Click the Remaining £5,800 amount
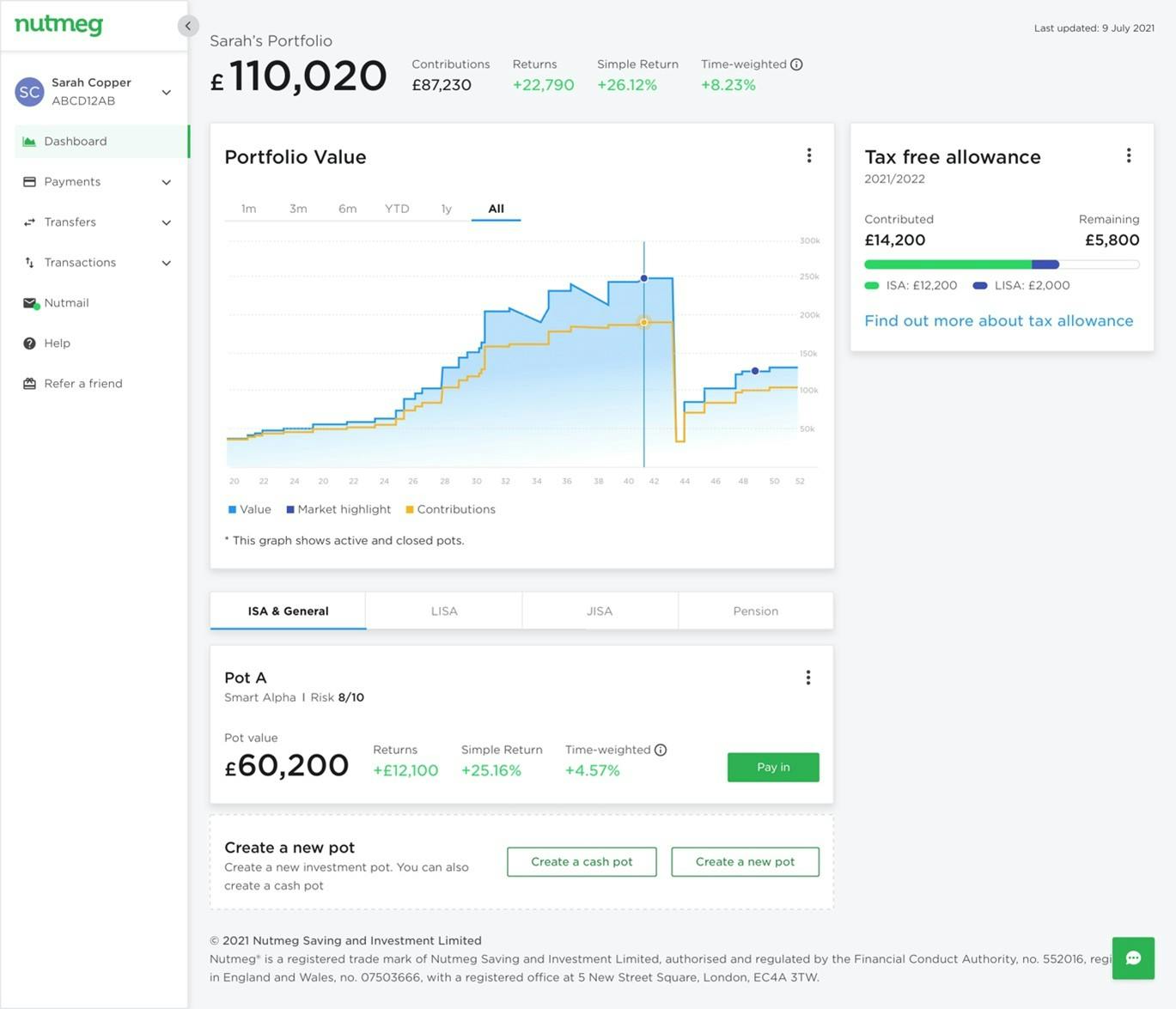Viewport: 1176px width, 1009px height. [x=1112, y=240]
